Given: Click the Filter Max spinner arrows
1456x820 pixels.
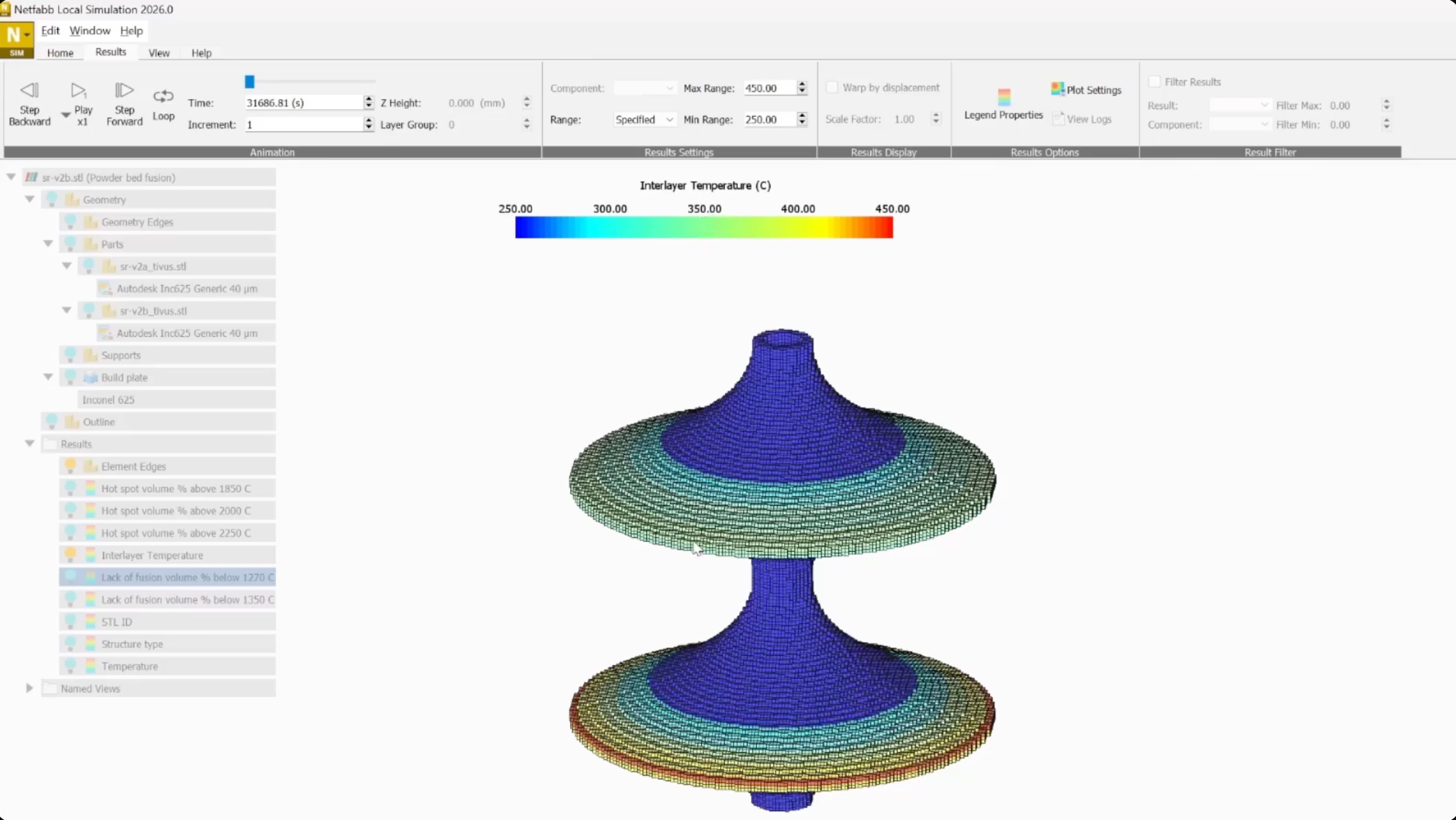Looking at the screenshot, I should (1387, 105).
